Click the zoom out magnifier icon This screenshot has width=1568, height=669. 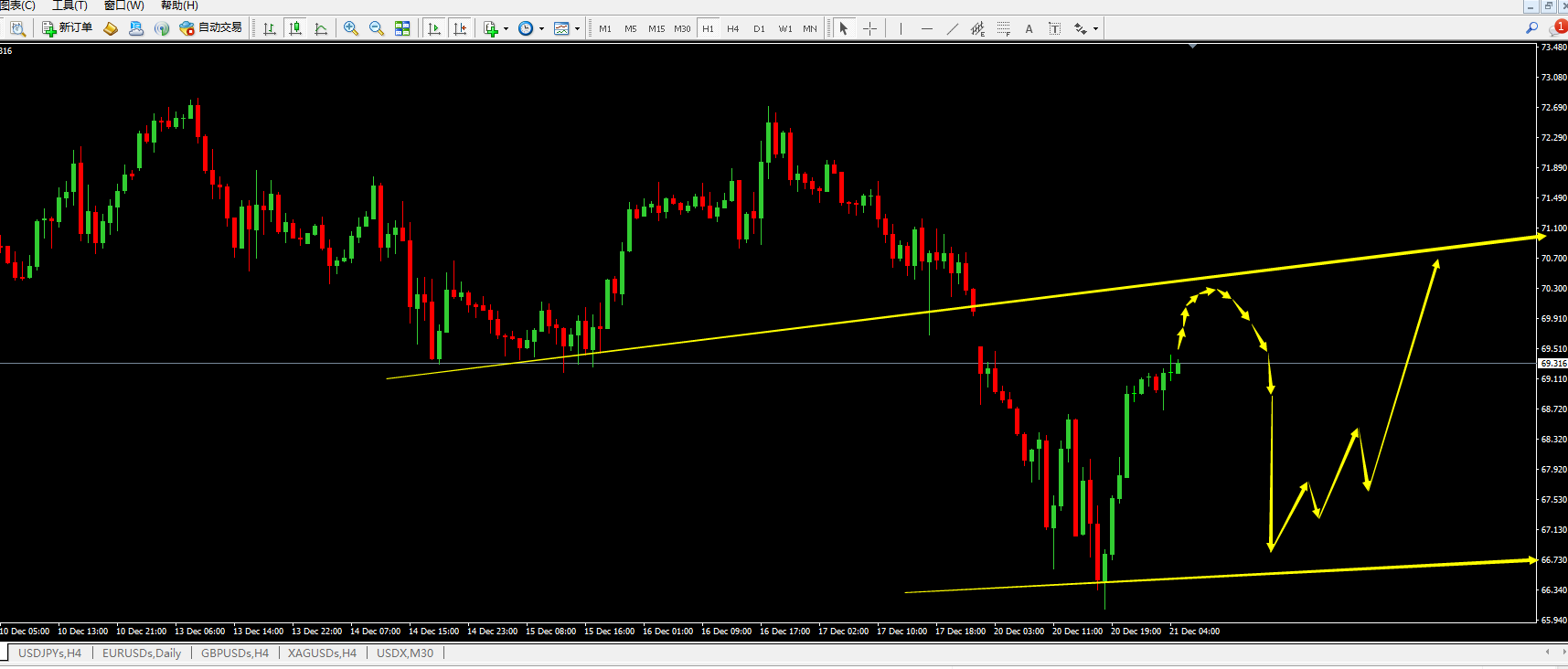pyautogui.click(x=377, y=28)
